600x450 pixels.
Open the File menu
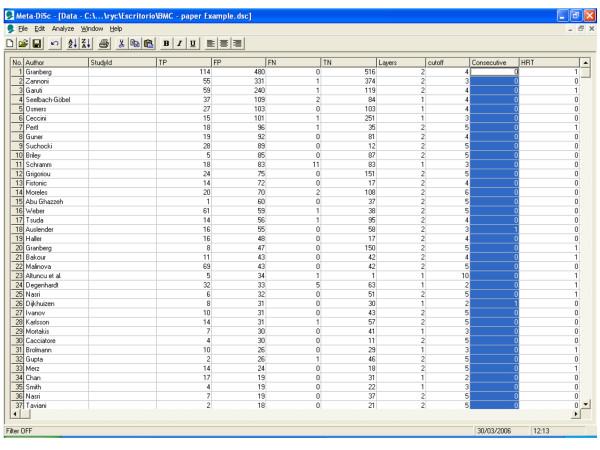(24, 30)
